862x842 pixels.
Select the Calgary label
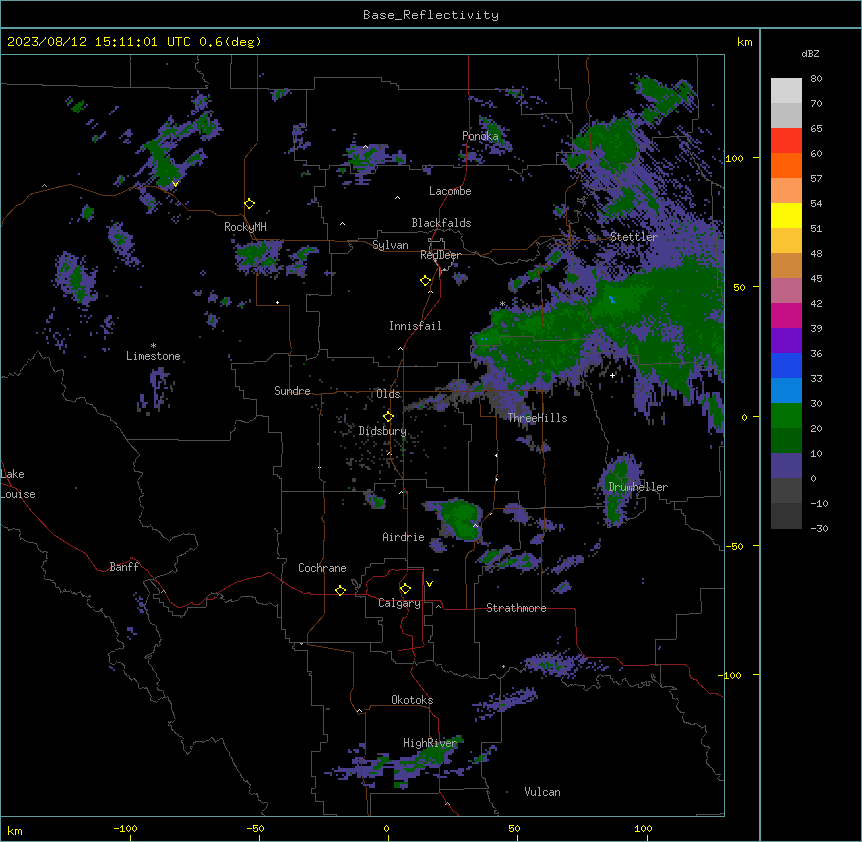(x=399, y=603)
